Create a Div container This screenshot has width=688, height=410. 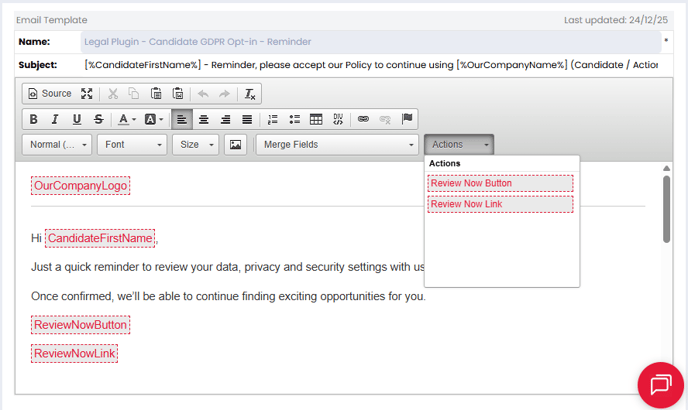338,119
